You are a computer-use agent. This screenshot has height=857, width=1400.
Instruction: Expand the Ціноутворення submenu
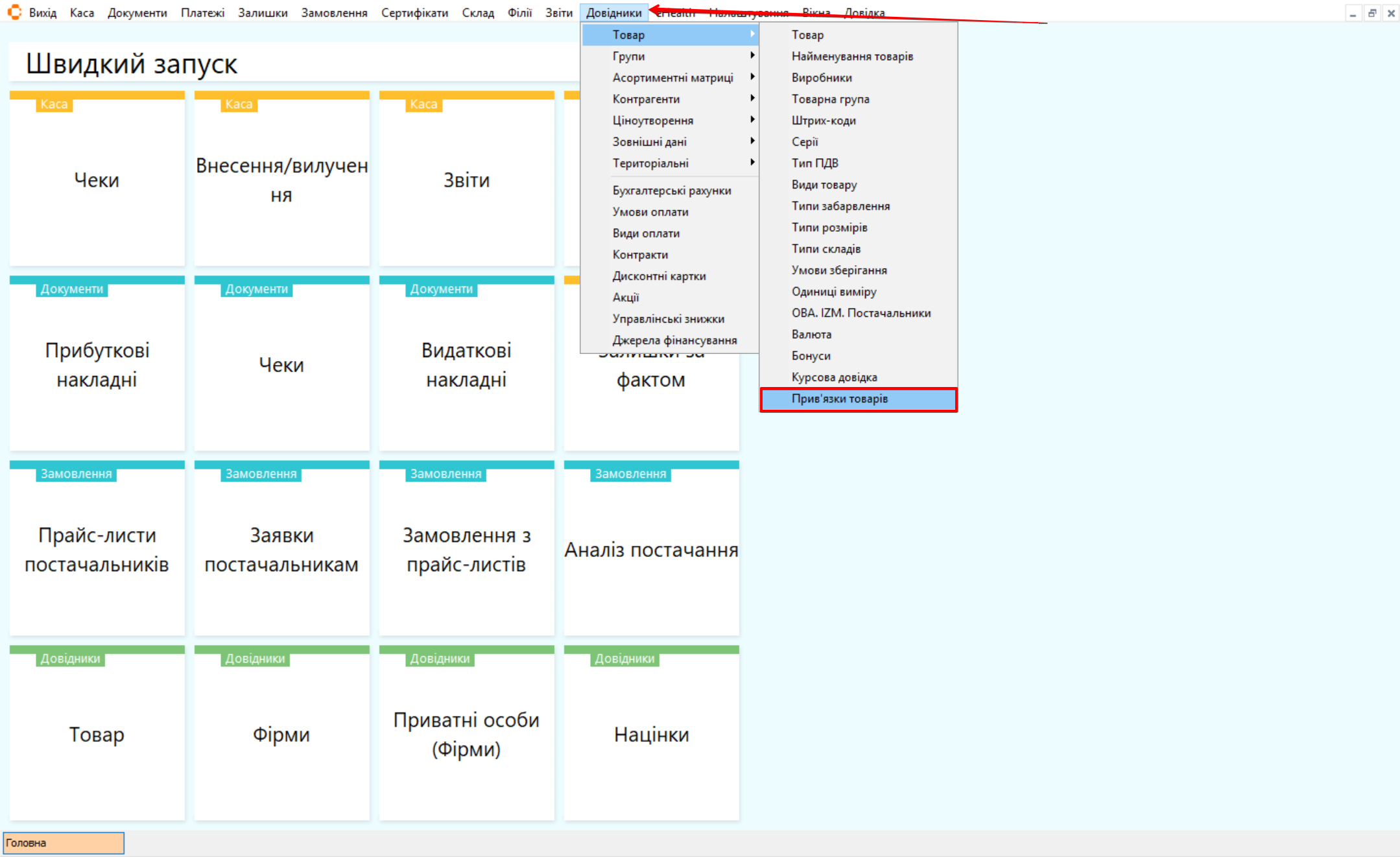670,120
